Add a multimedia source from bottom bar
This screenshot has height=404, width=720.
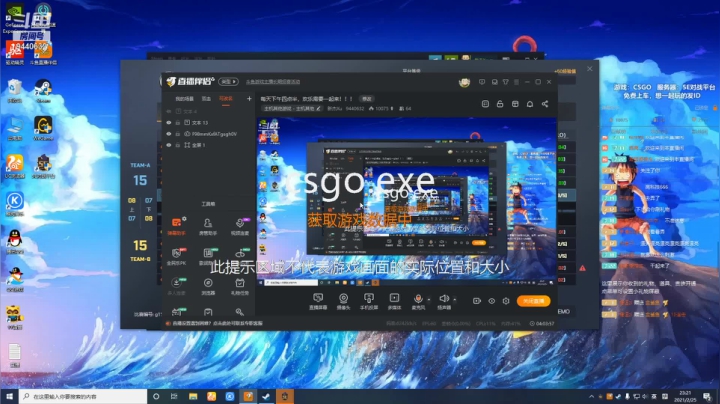[394, 301]
